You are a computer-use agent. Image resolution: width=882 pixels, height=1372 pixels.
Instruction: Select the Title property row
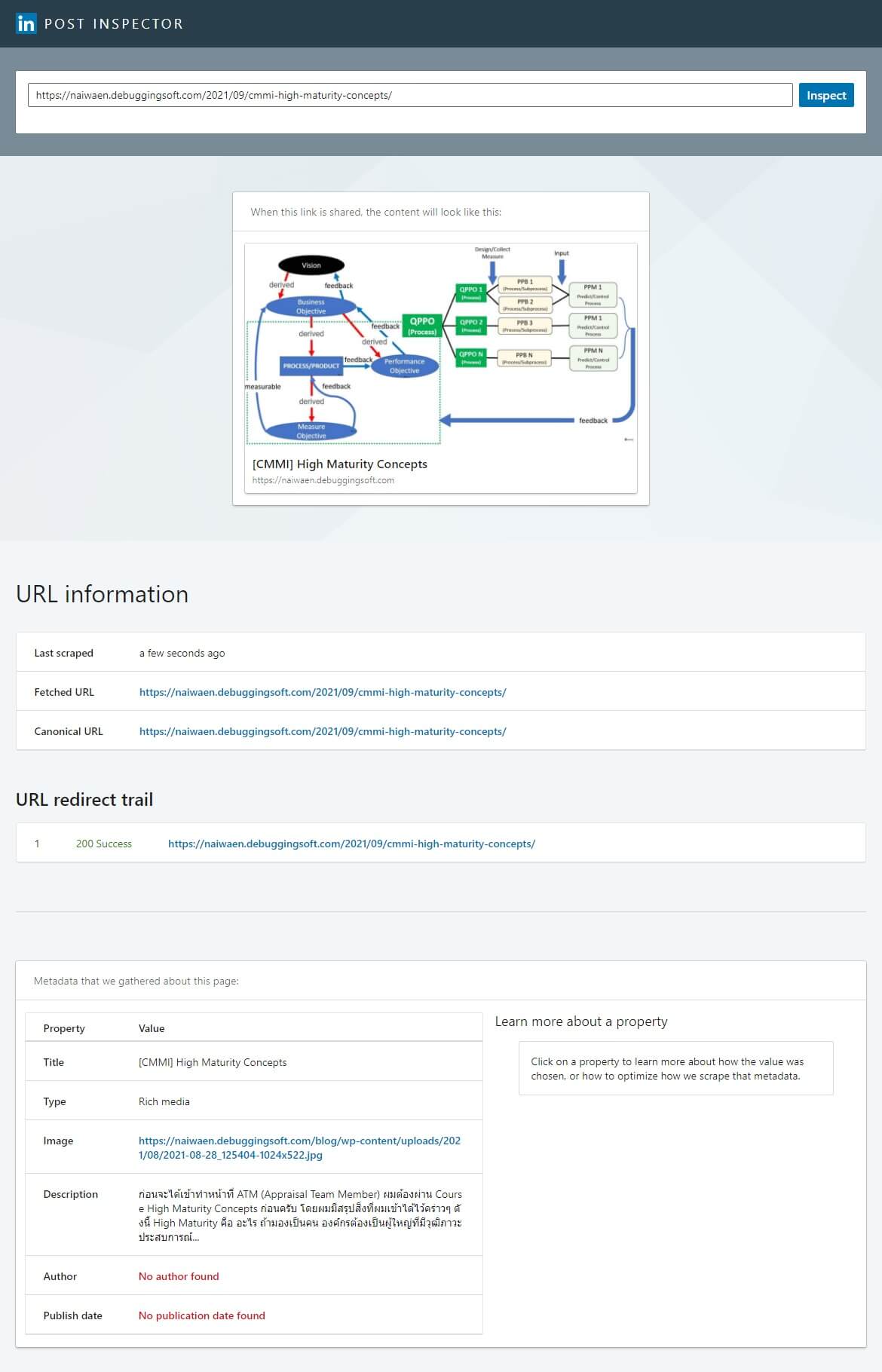click(x=254, y=1062)
